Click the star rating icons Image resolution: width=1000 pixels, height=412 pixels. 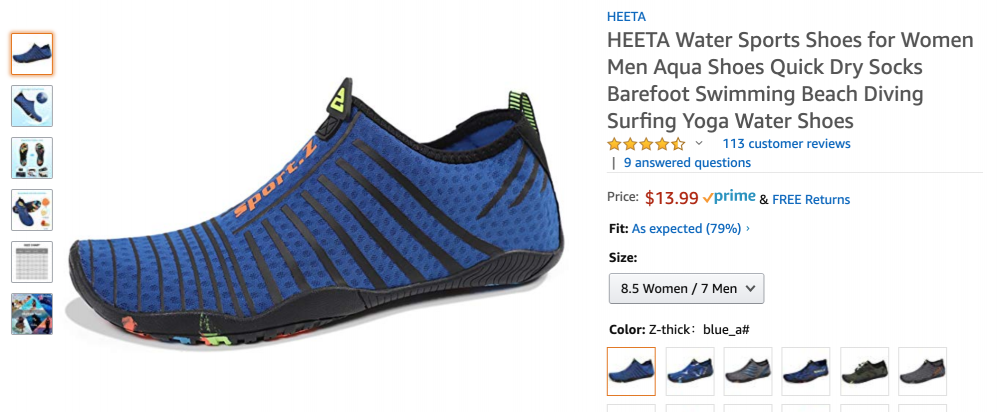(646, 143)
